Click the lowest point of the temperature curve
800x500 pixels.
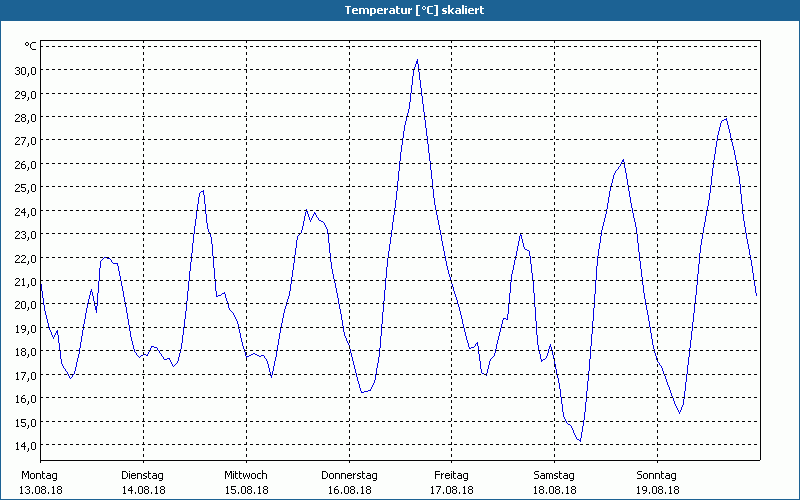pyautogui.click(x=580, y=441)
